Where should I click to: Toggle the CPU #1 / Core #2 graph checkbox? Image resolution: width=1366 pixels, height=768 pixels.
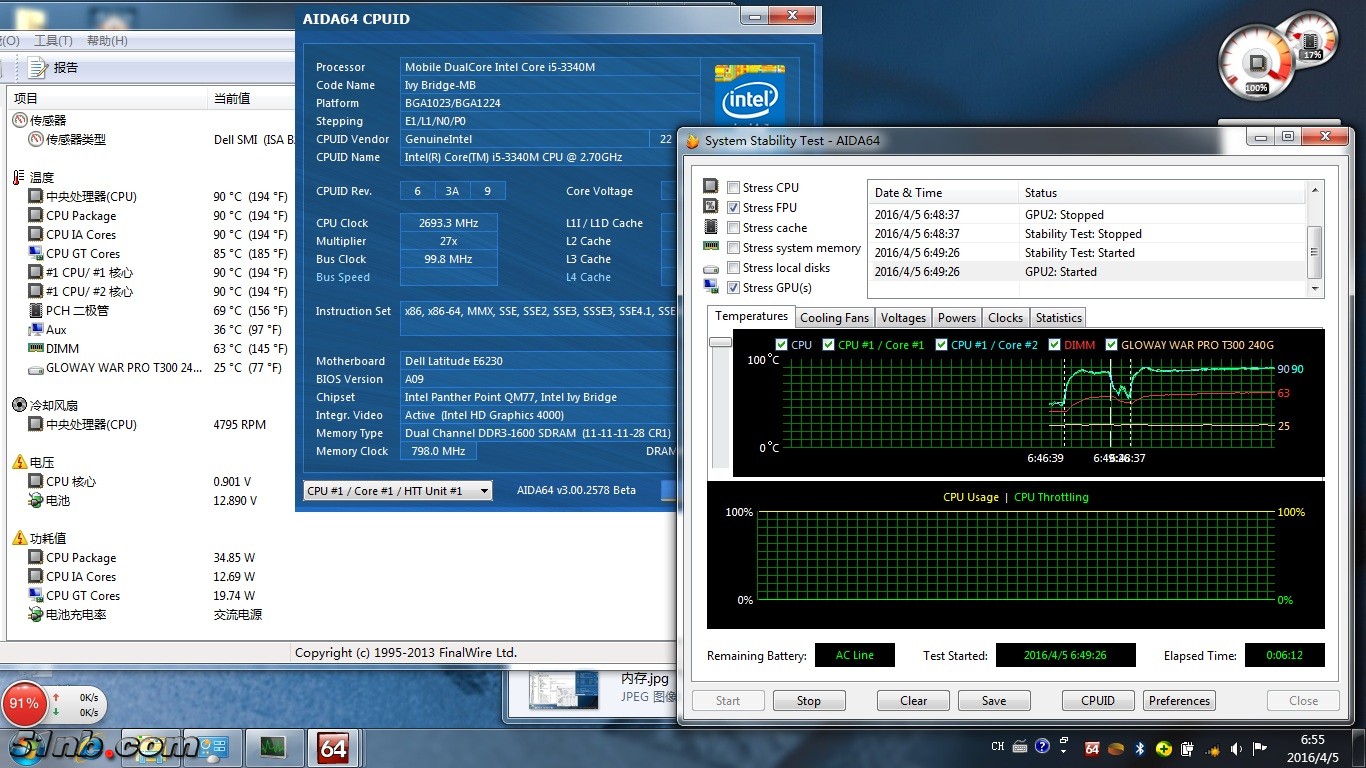(942, 345)
